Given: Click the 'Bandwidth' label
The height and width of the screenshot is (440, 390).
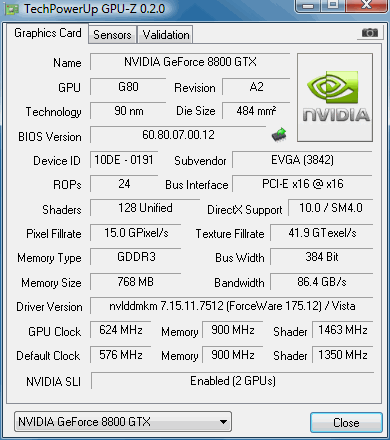Looking at the screenshot, I should coord(239,283).
